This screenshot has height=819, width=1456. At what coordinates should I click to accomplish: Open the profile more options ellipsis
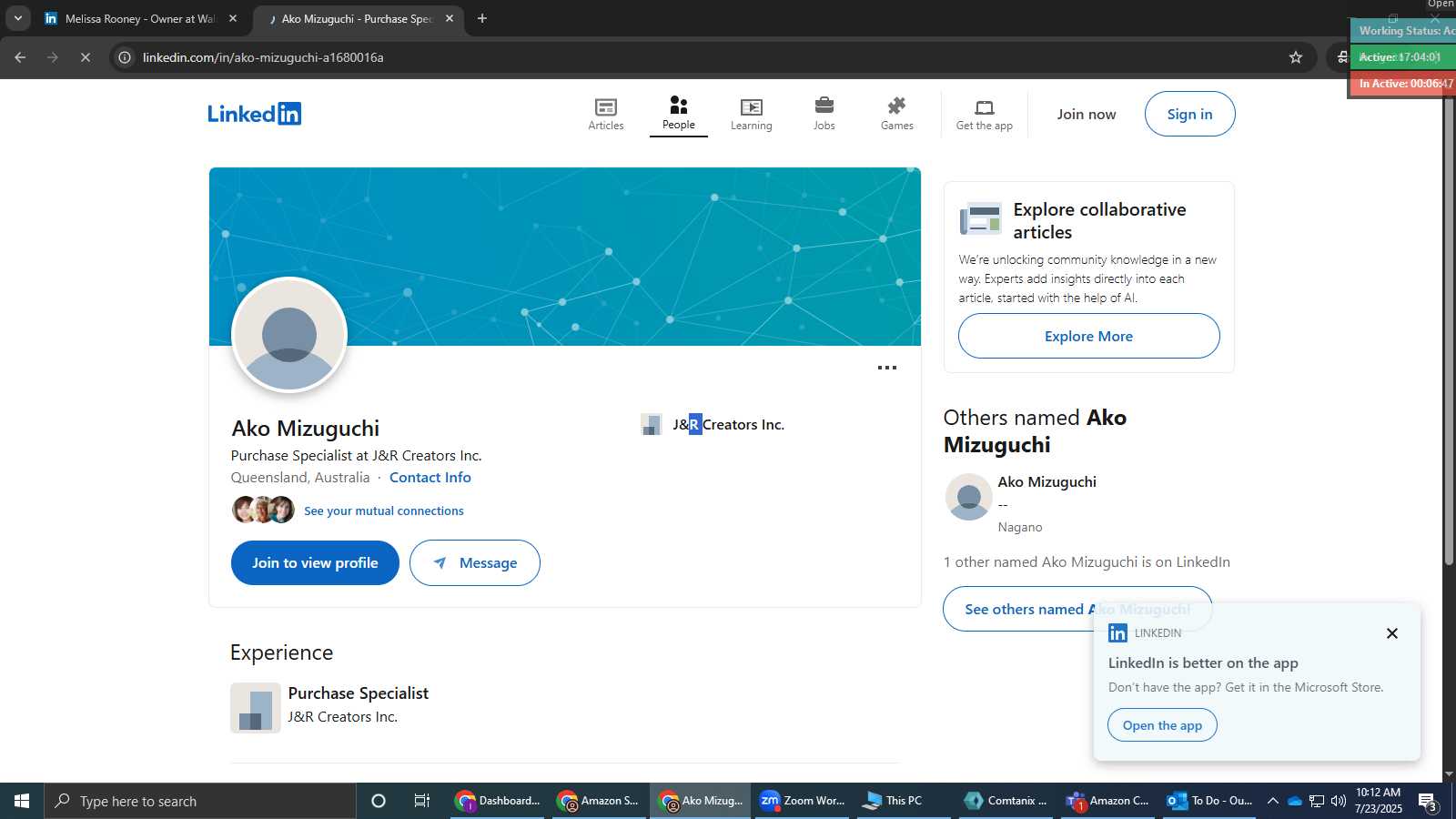point(887,368)
